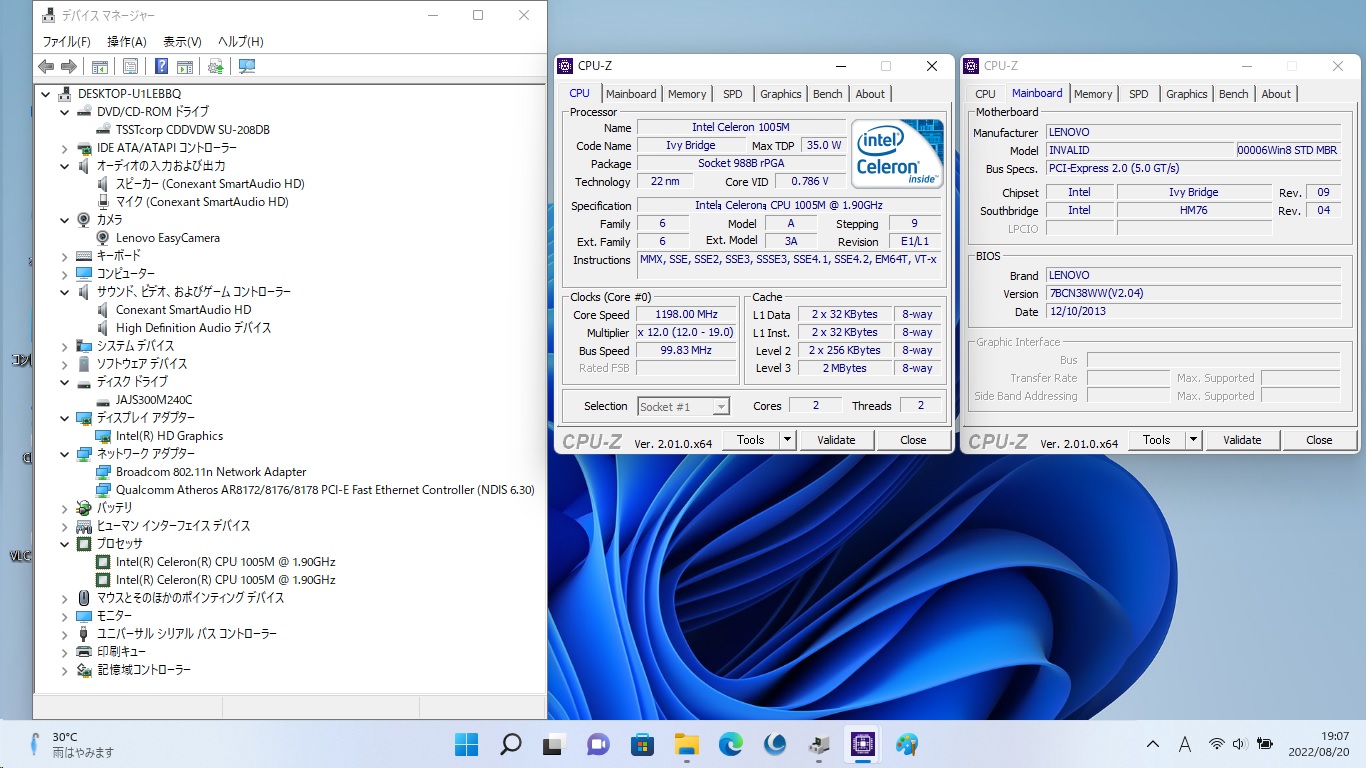Click the blue question mark Help icon
Viewport: 1366px width, 768px height.
161,67
